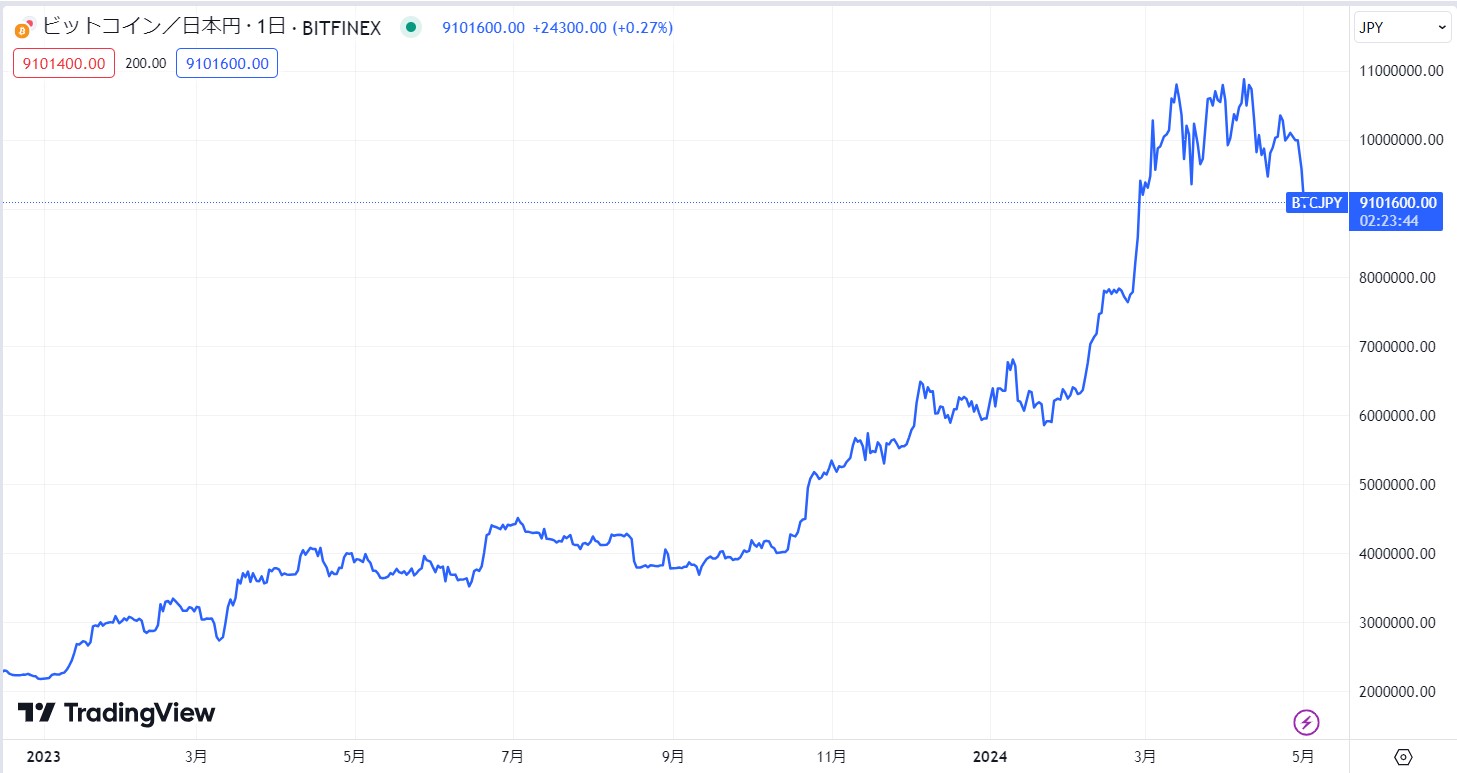Screen dimensions: 1457x773
Task: Click the 3月 label next to 2023
Action: coord(196,756)
